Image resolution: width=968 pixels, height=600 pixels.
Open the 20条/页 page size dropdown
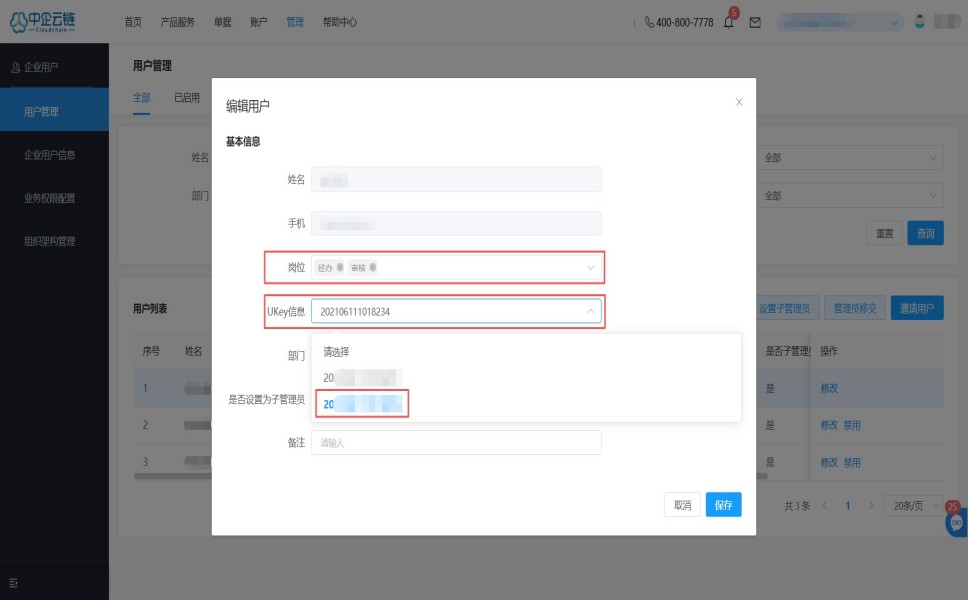914,506
